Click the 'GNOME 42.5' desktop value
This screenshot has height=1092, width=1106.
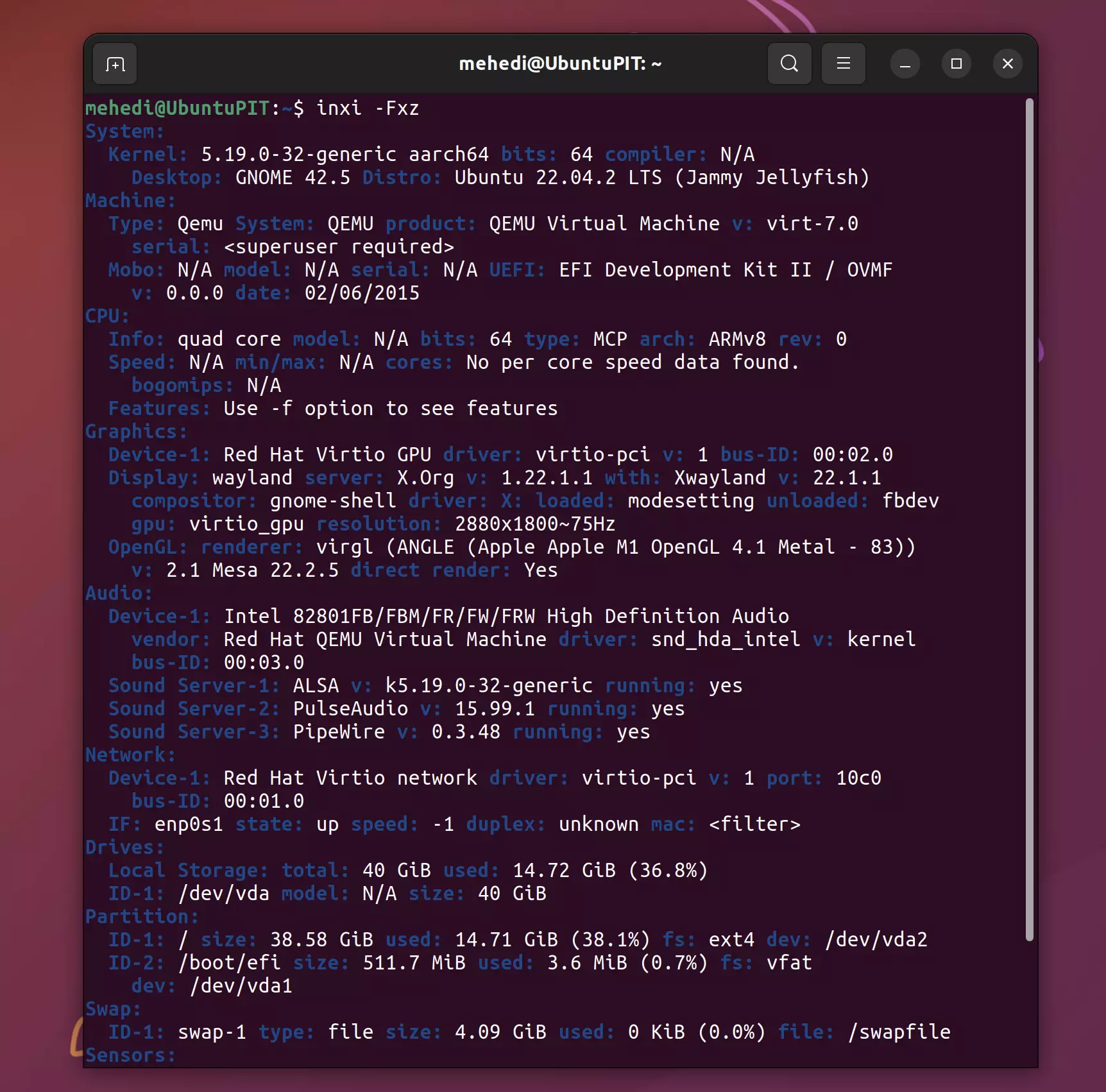293,177
